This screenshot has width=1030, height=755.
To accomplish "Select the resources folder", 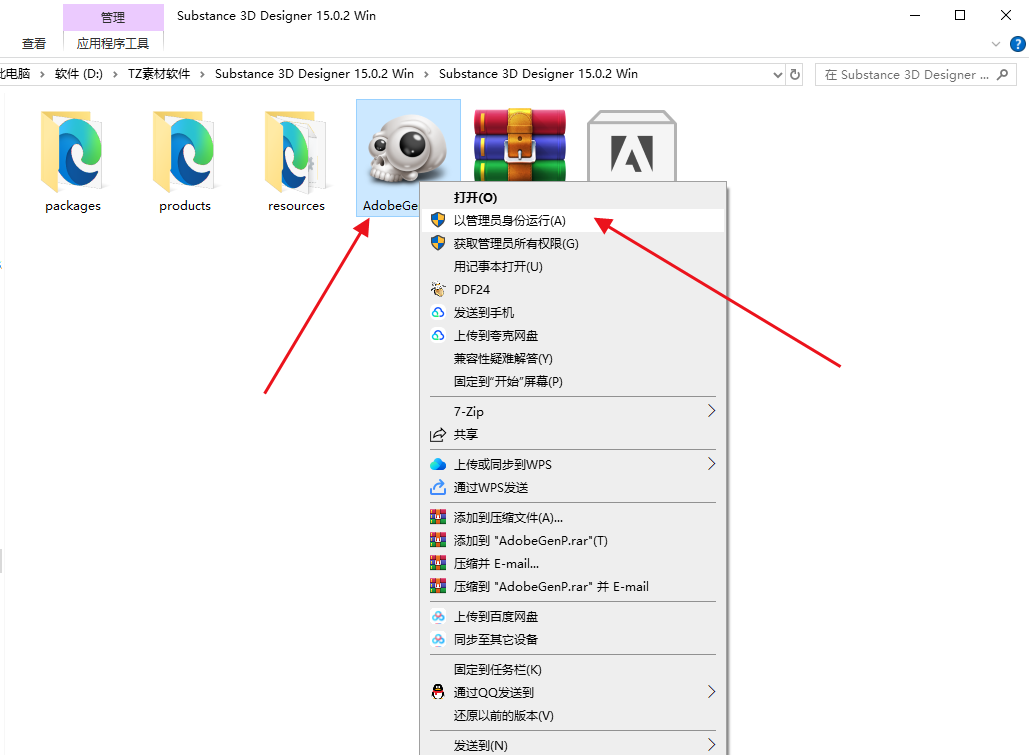I will click(296, 162).
